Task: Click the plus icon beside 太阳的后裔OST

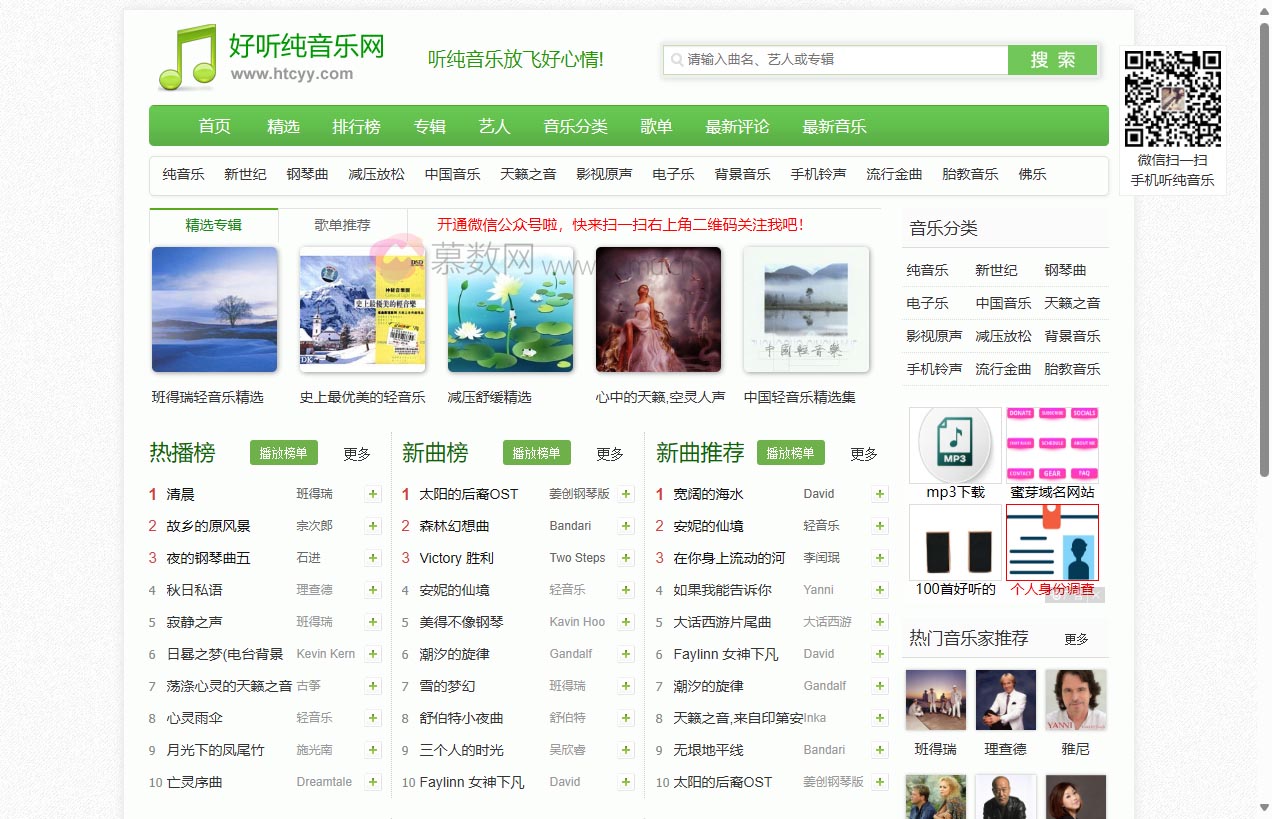Action: (x=626, y=494)
